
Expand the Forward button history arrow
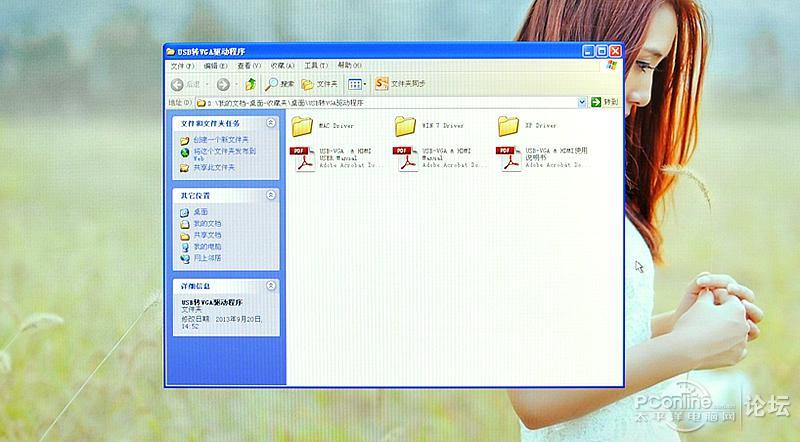click(237, 84)
